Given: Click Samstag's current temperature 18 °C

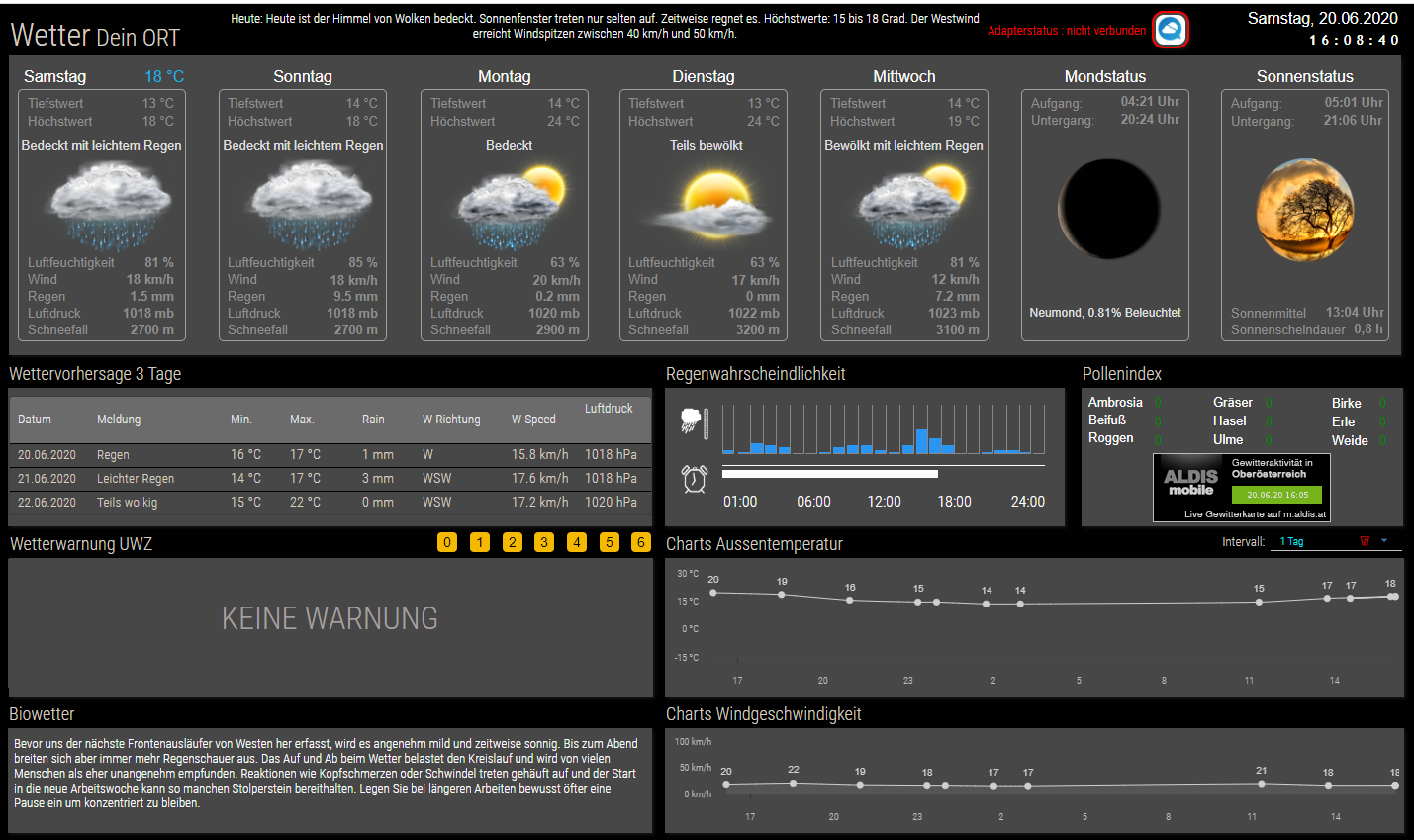Looking at the screenshot, I should (x=164, y=76).
